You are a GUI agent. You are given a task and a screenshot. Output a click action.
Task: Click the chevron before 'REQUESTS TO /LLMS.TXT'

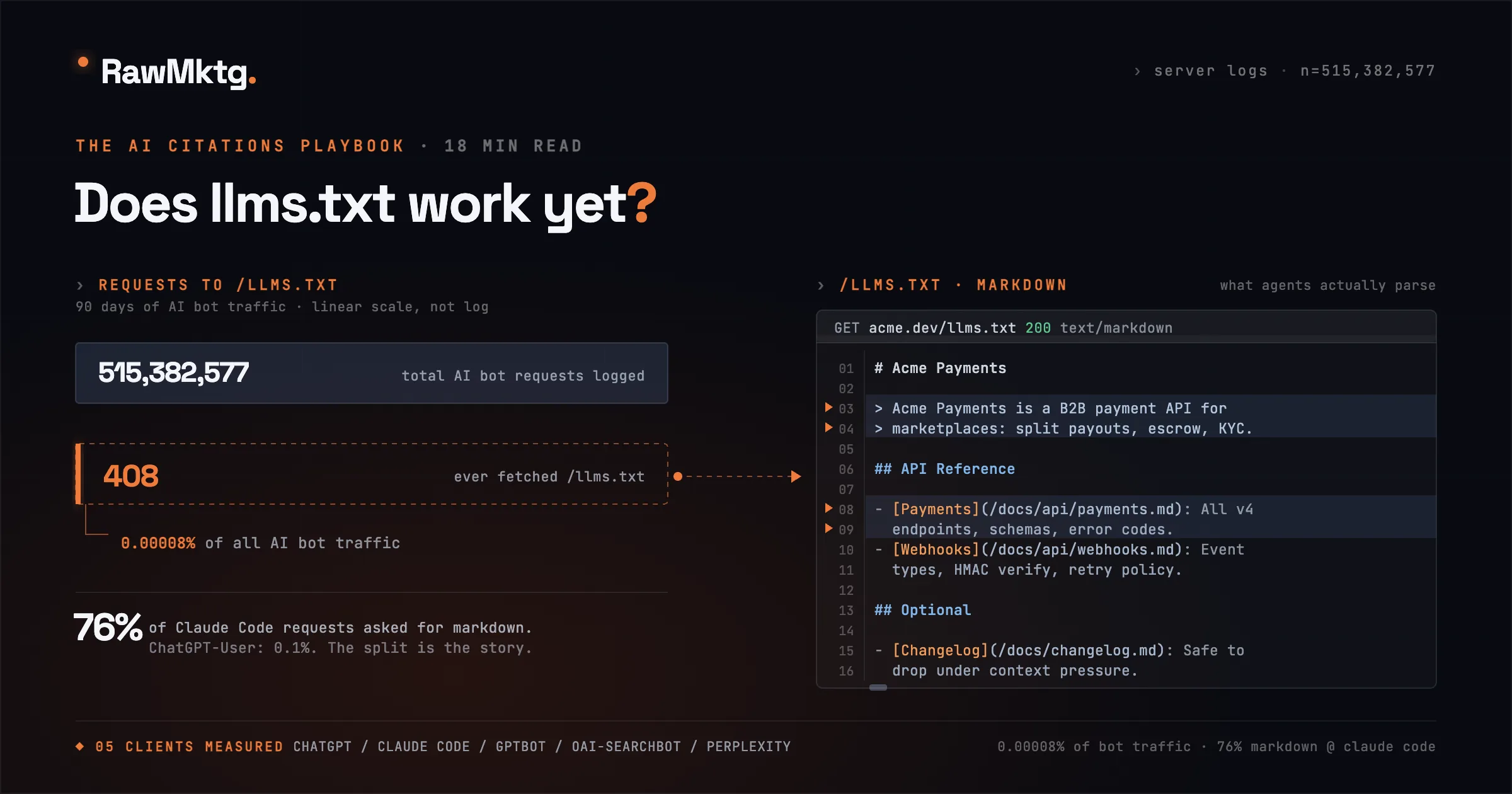tap(80, 285)
